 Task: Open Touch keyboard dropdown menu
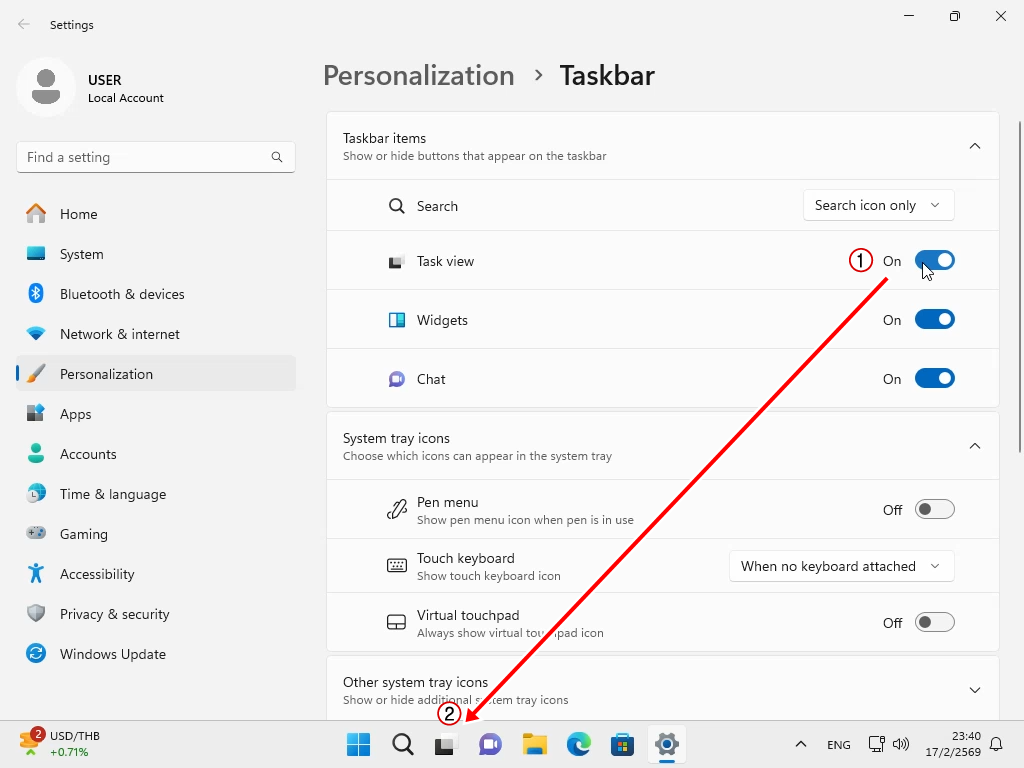tap(841, 566)
